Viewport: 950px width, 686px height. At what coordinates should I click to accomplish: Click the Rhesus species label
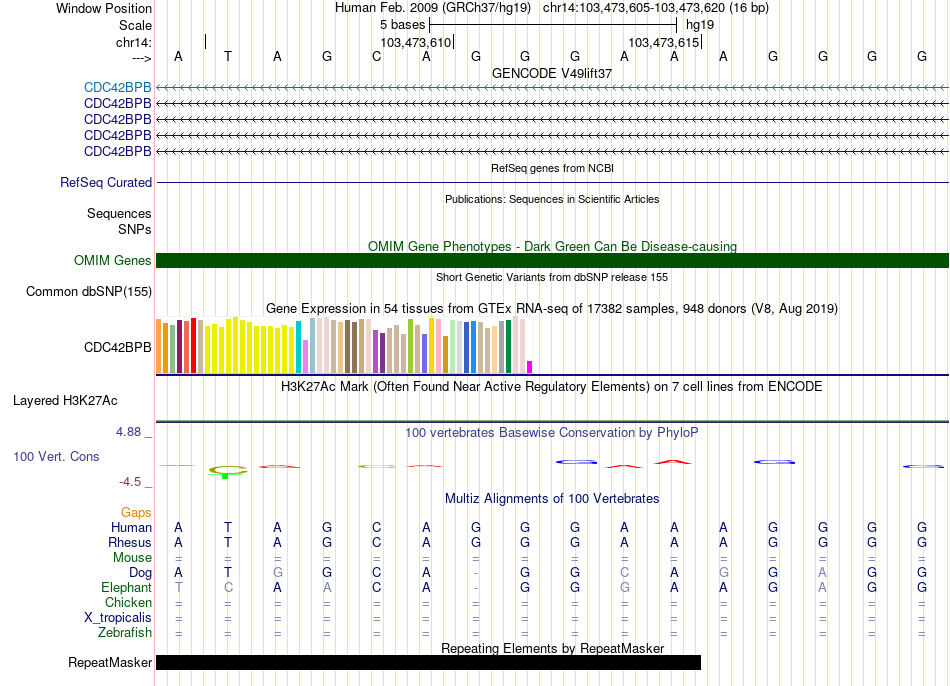tap(130, 542)
